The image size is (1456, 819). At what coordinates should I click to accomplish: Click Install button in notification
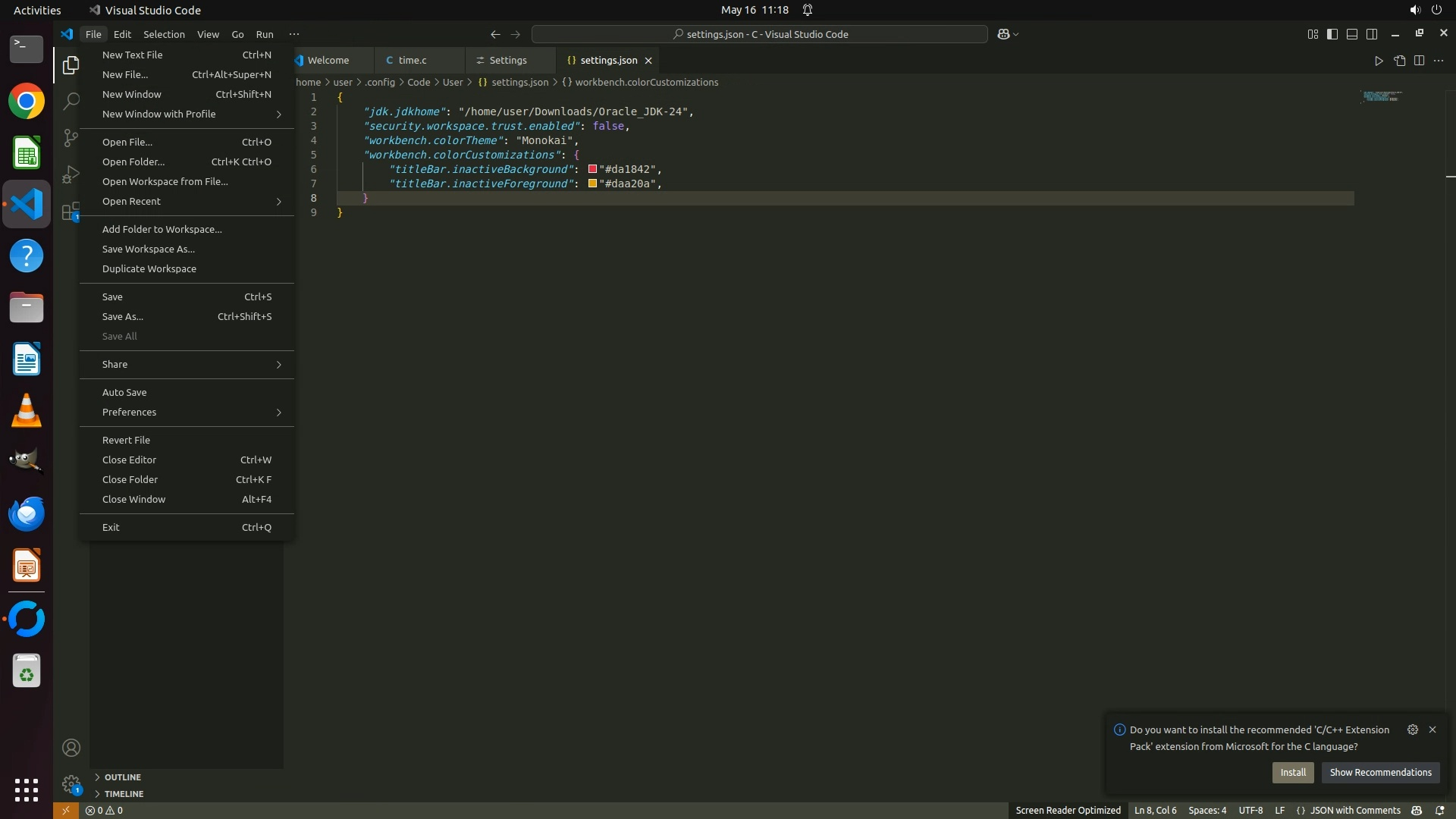tap(1293, 772)
